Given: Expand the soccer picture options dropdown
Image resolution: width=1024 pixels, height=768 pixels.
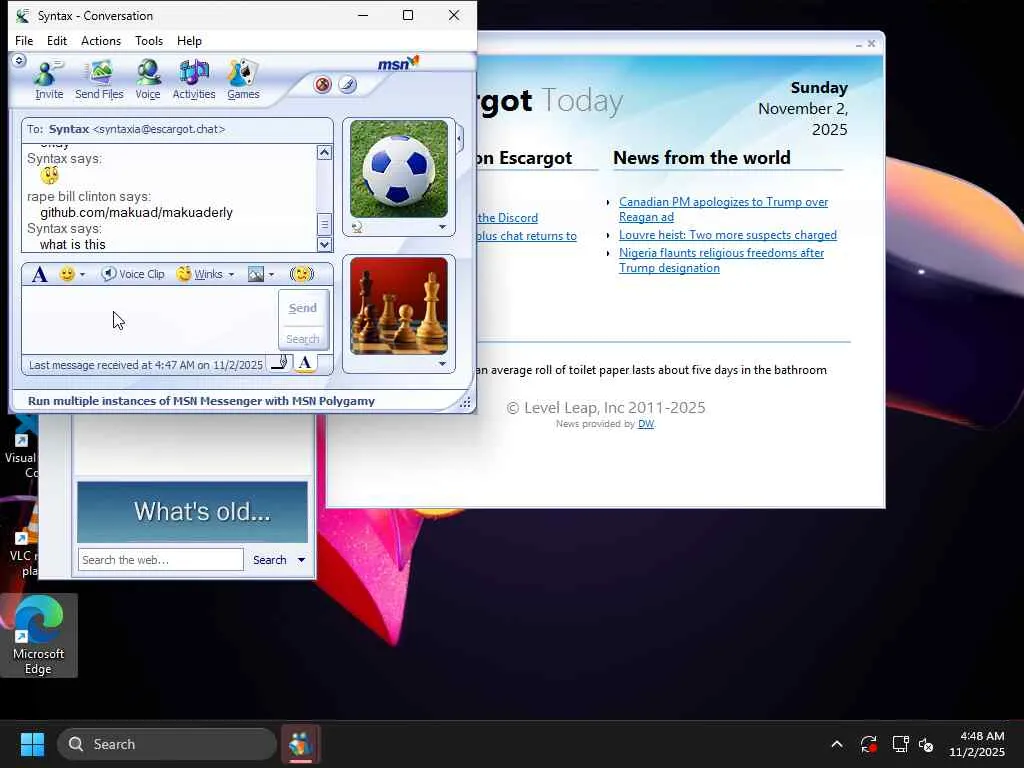Looking at the screenshot, I should 442,227.
